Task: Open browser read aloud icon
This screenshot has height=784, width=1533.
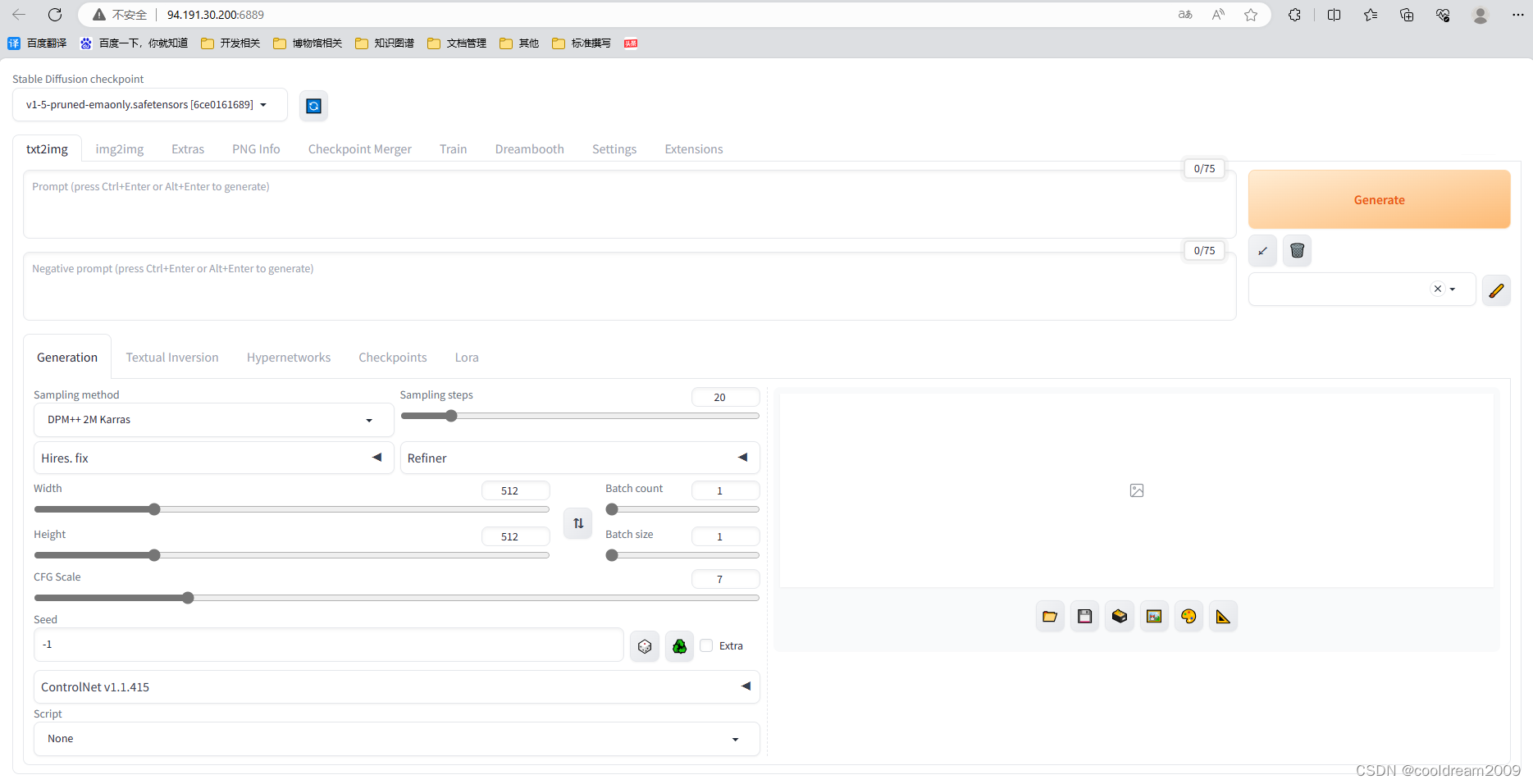Action: tap(1218, 15)
